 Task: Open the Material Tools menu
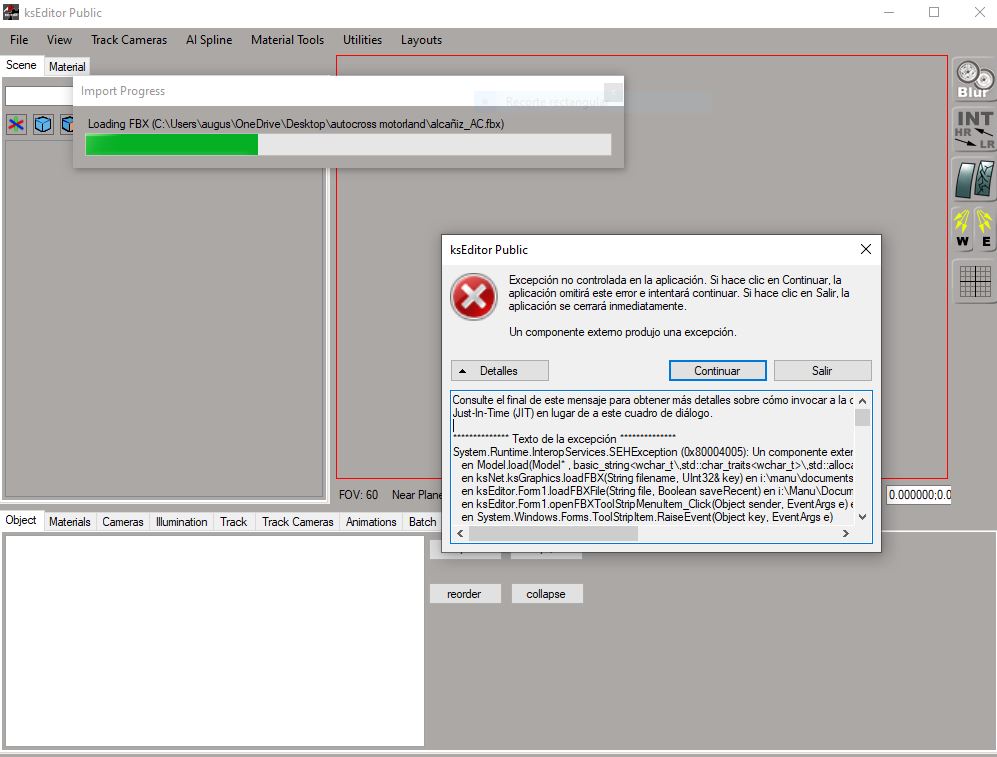pyautogui.click(x=287, y=39)
